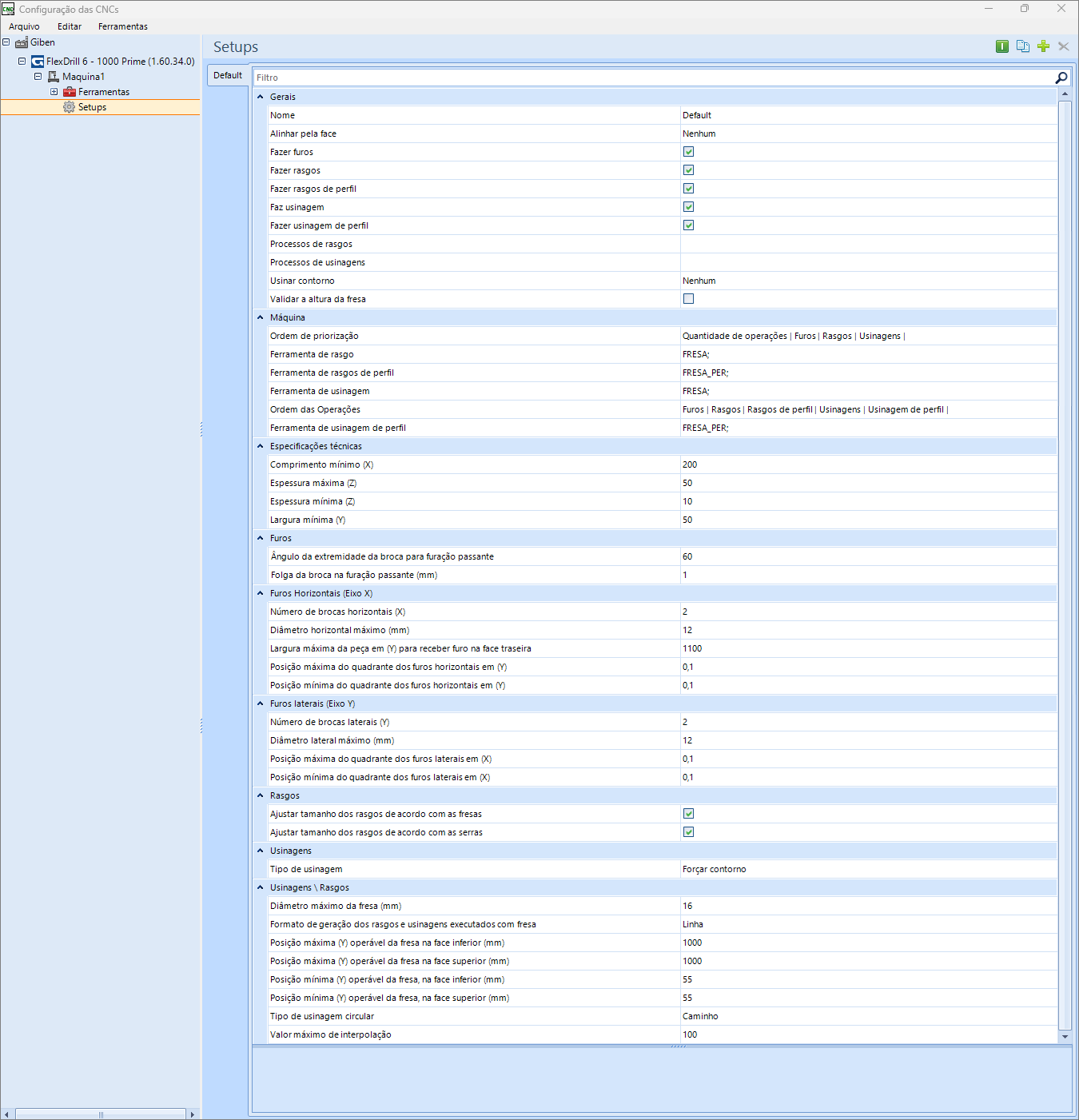Select Setups in the tree
The width and height of the screenshot is (1079, 1120).
pos(92,107)
